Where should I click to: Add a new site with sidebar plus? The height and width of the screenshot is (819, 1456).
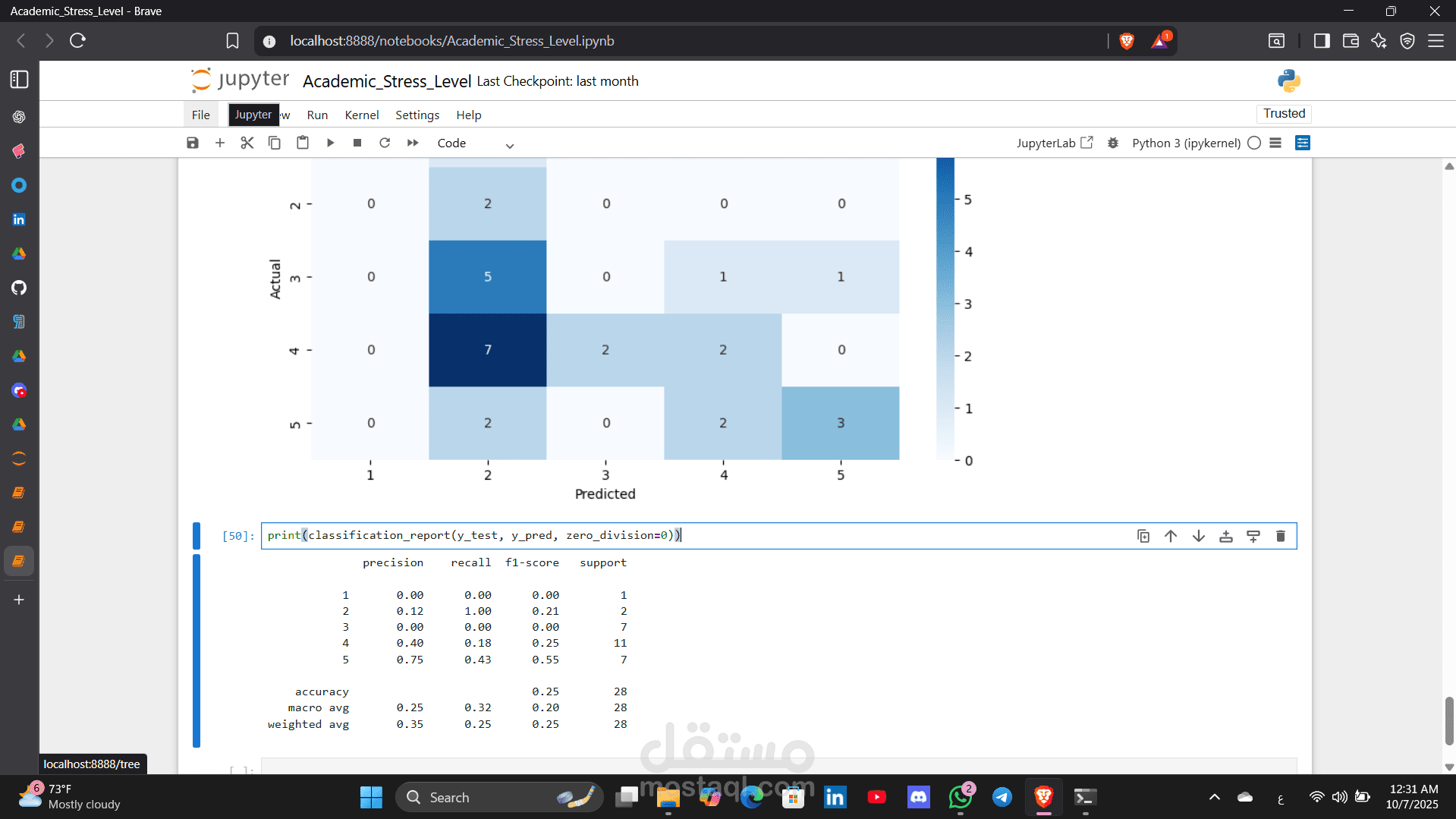pos(19,600)
